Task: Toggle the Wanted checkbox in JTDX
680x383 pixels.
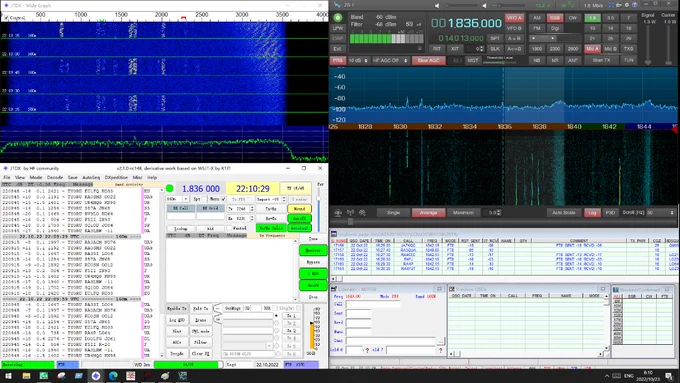Action: (230, 228)
